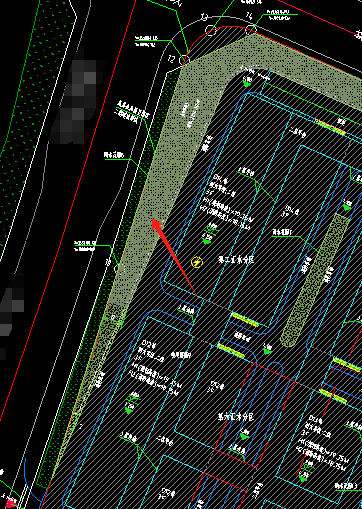
Task: Select green triangle marker inside the red rectangle
Action: [244, 435]
